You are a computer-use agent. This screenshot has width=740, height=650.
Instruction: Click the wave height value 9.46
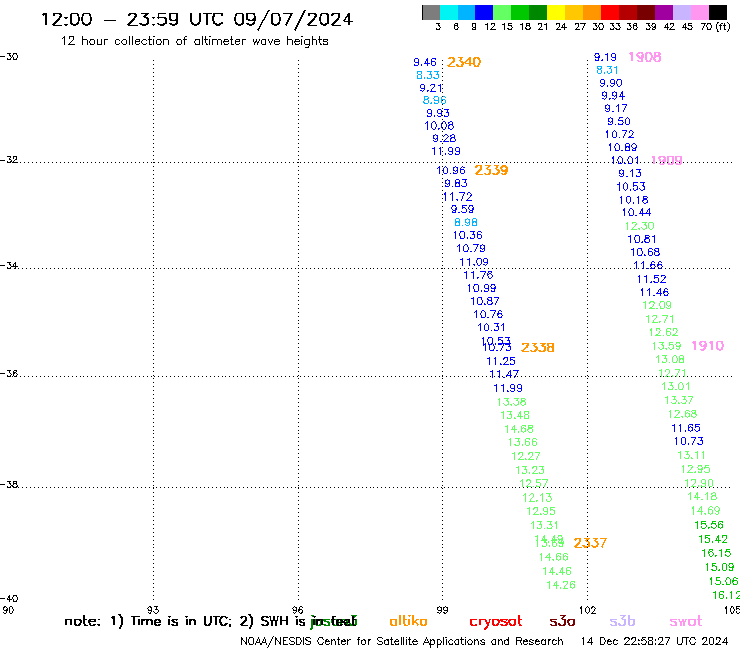pos(425,62)
